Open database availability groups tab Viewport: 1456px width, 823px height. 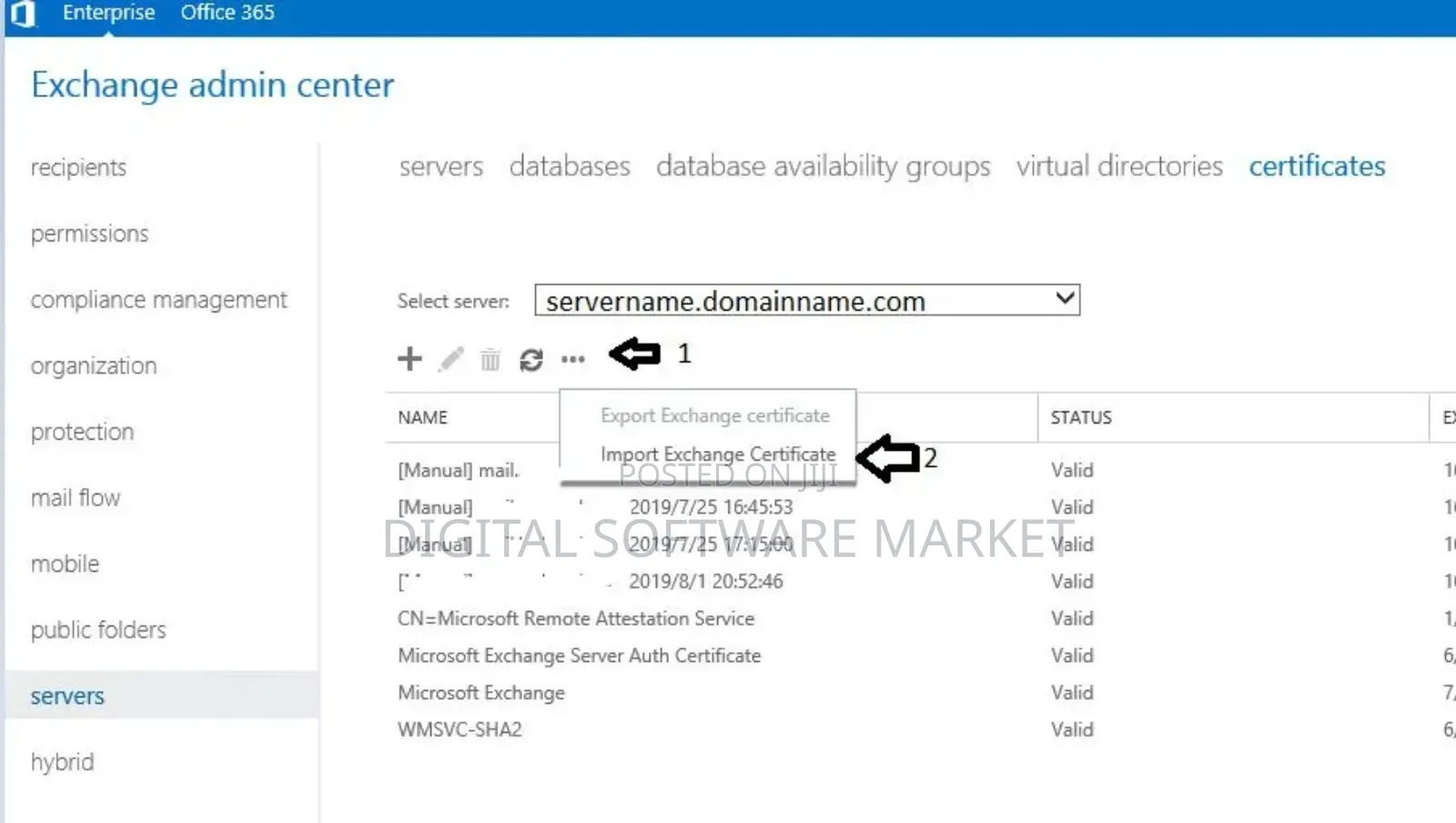824,167
